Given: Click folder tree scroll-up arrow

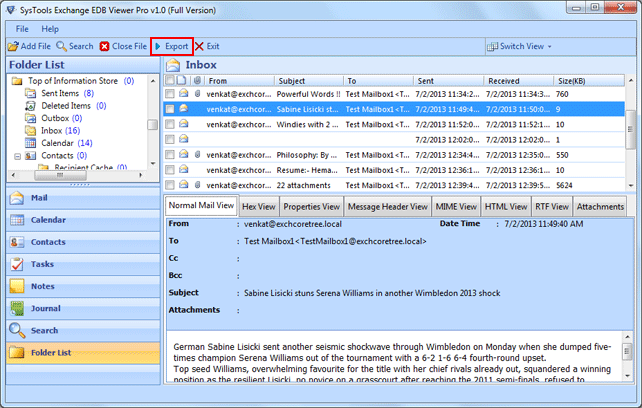Looking at the screenshot, I should [153, 81].
